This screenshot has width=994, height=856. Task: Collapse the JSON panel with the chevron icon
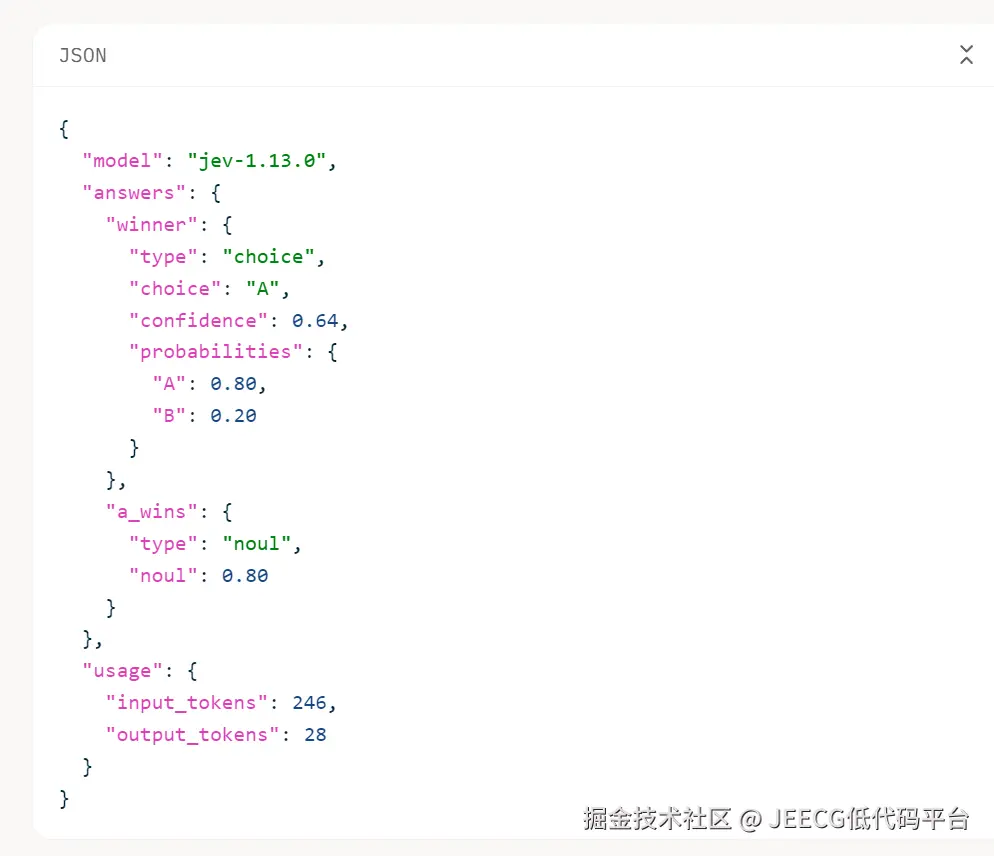(x=966, y=55)
